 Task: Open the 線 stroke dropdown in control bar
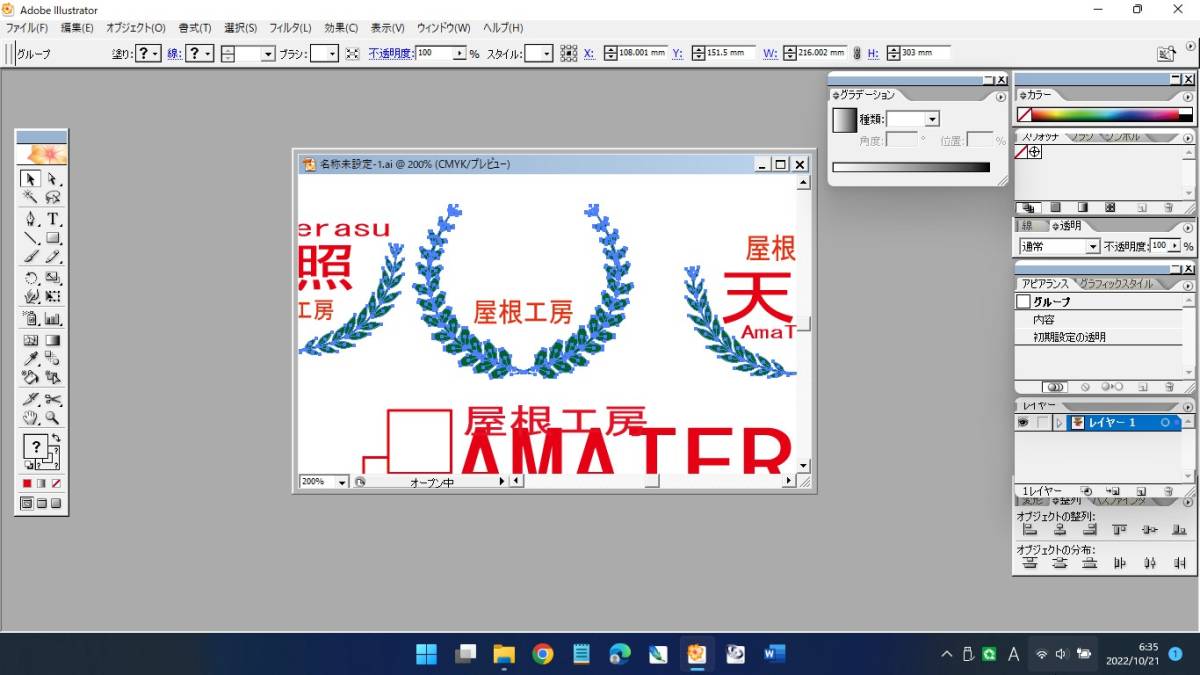coord(200,54)
